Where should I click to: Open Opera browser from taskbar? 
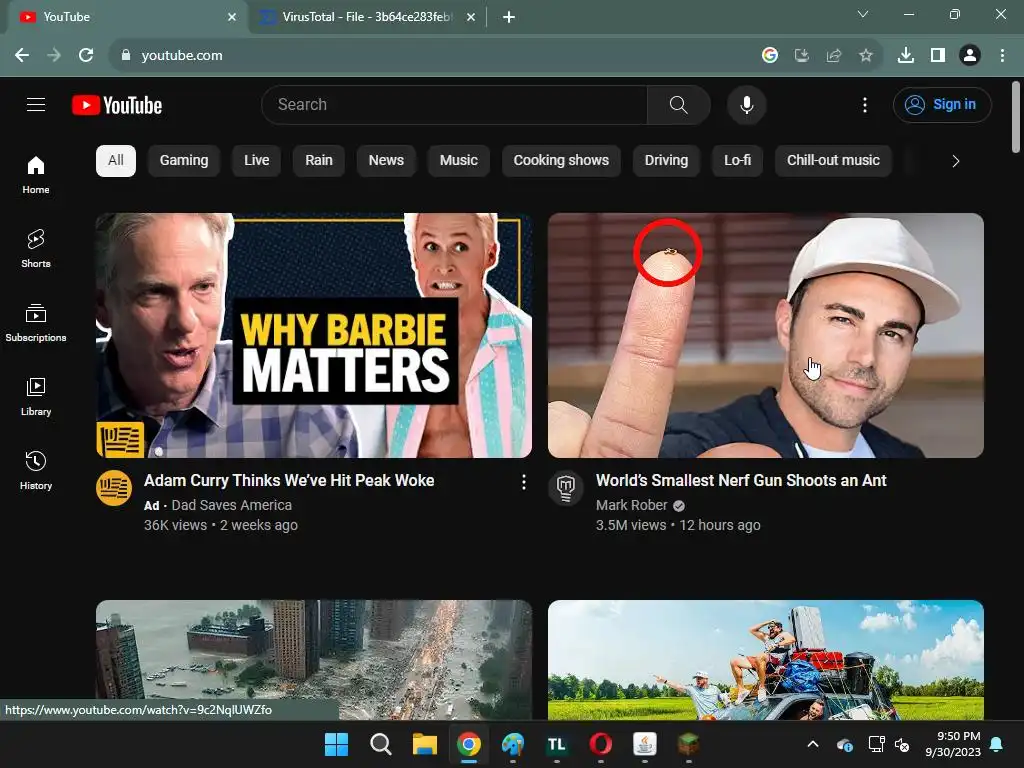tap(600, 744)
